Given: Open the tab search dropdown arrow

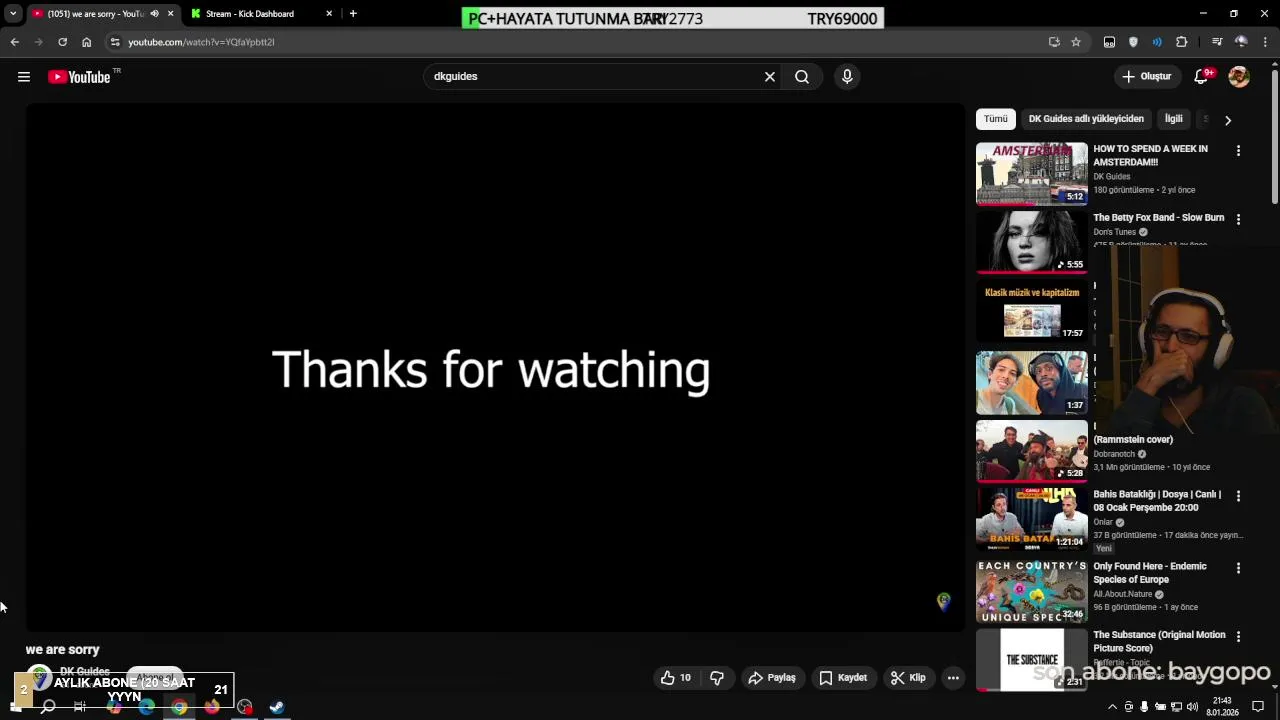Looking at the screenshot, I should (13, 14).
